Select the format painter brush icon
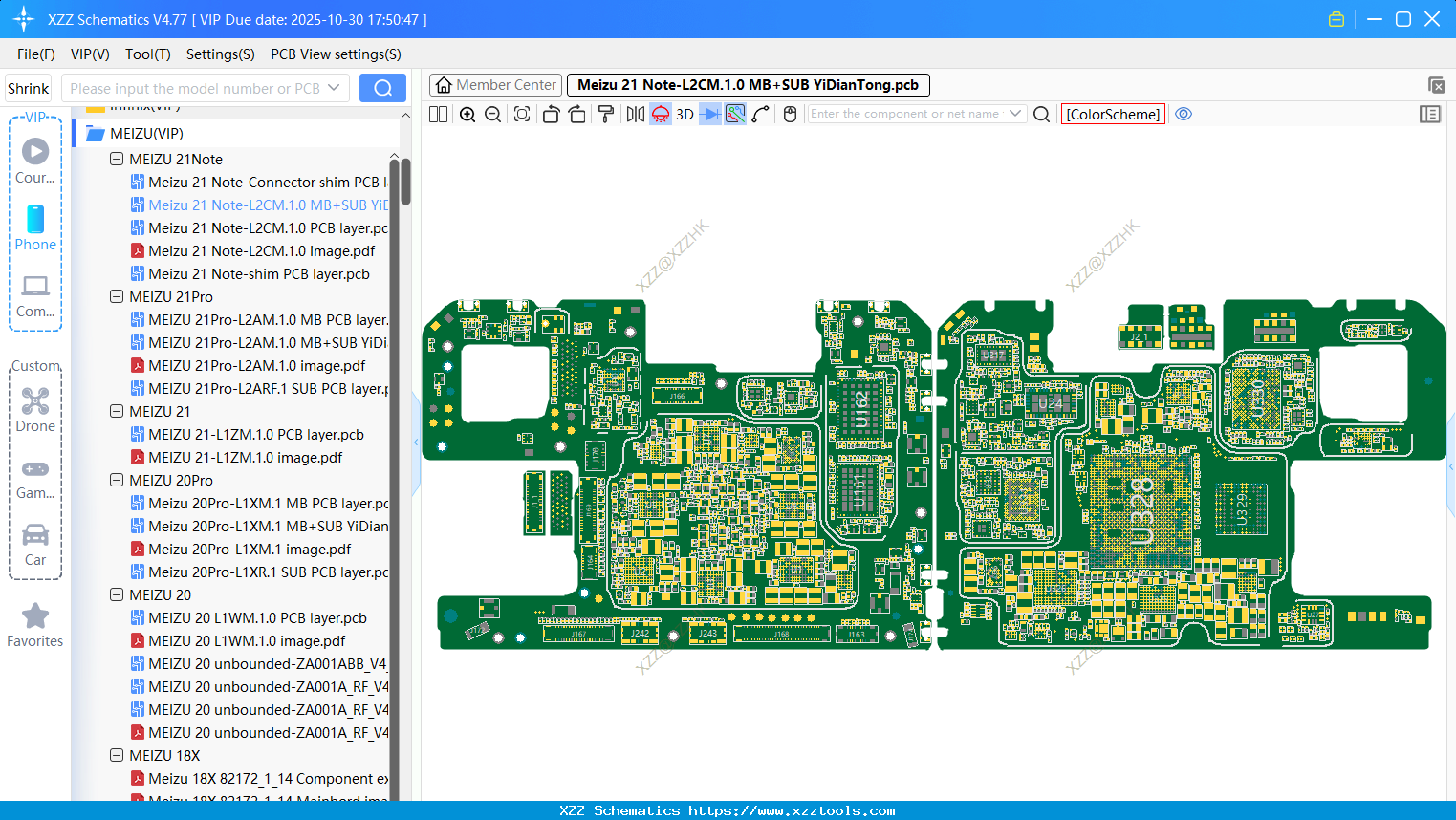 click(x=606, y=115)
